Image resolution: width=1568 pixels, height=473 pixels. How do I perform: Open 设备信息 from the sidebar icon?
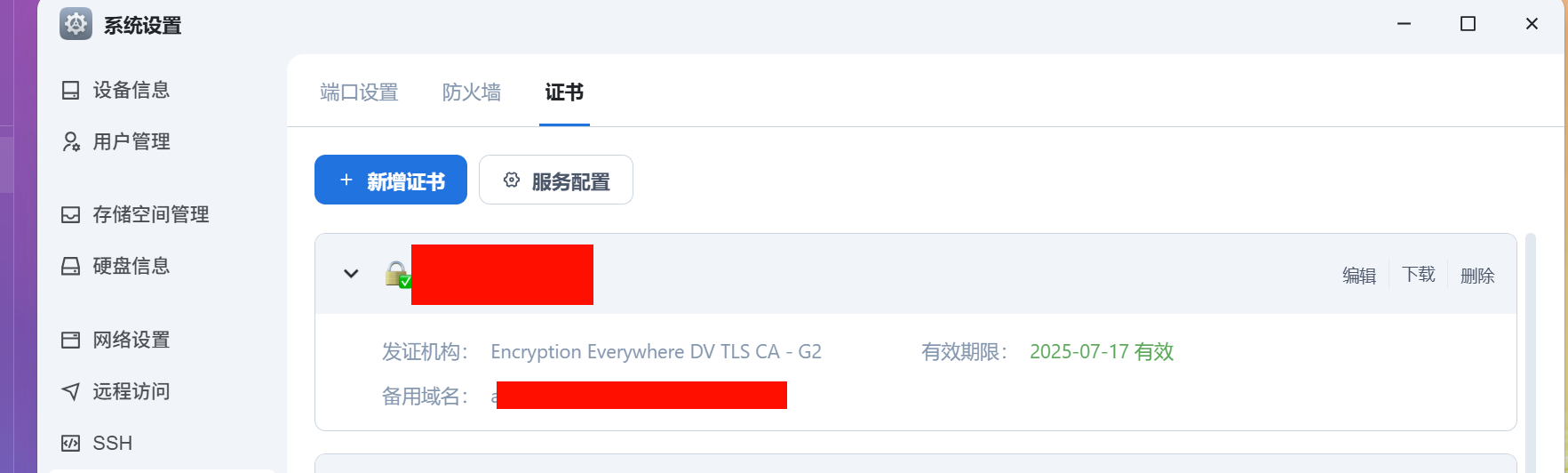tap(70, 90)
